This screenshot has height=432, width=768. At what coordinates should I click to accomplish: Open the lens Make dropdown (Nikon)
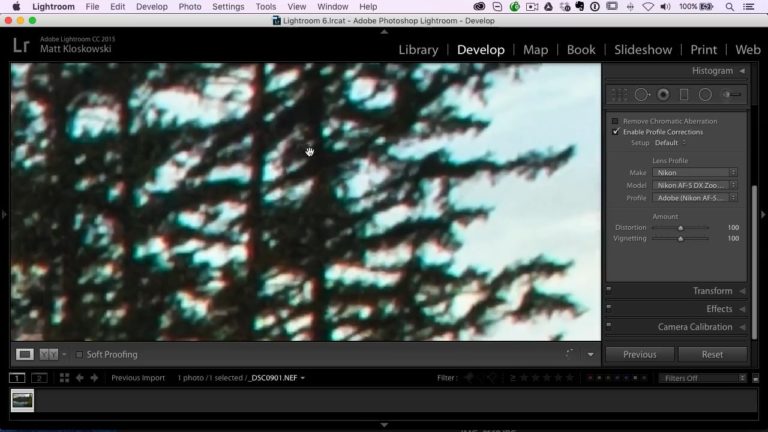pyautogui.click(x=695, y=172)
